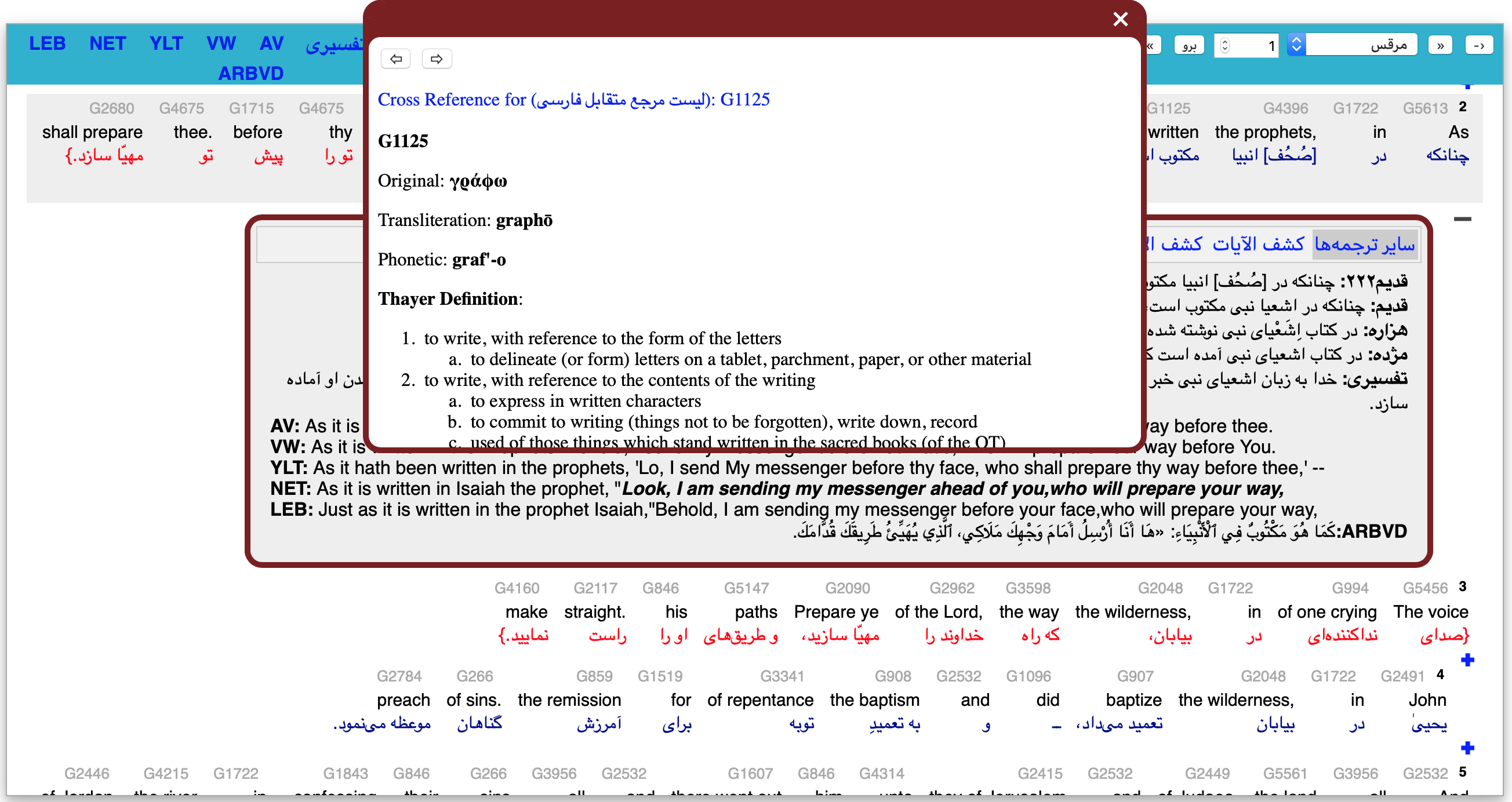
Task: Click the ARBVD Arabic translation line
Action: (1099, 531)
